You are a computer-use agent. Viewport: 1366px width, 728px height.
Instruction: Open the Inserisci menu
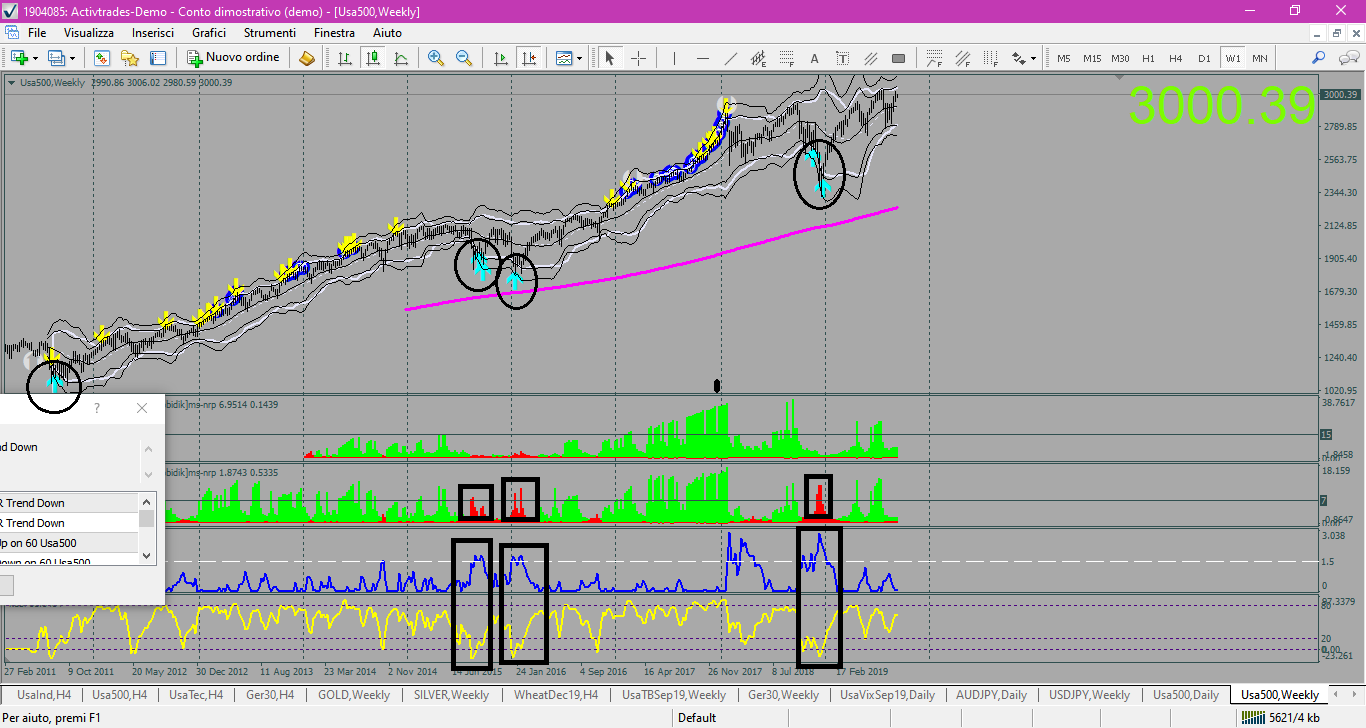[x=153, y=33]
